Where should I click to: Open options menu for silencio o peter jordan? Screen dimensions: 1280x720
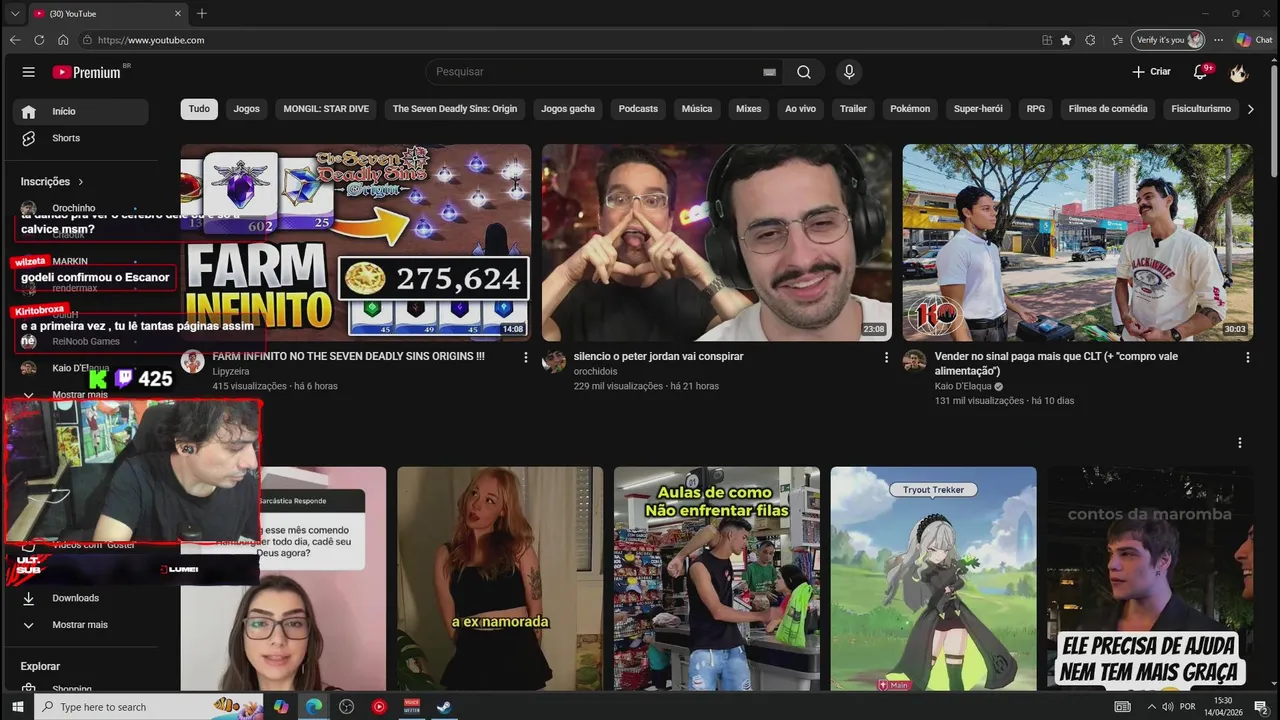point(886,357)
